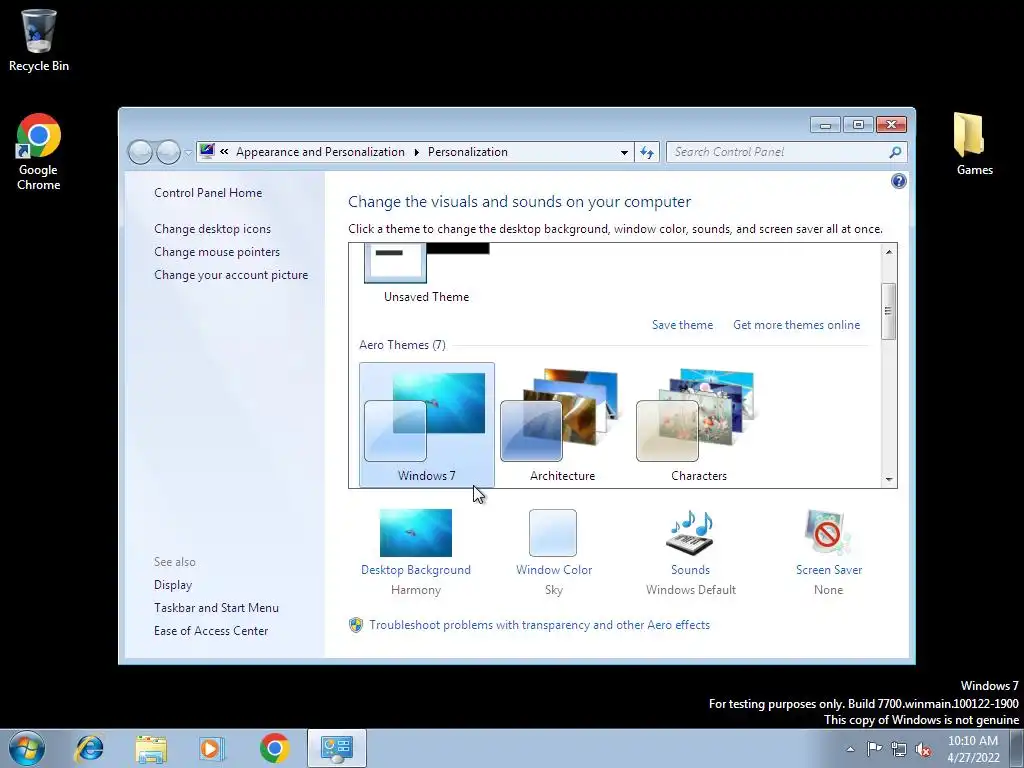The image size is (1024, 768).
Task: Click Troubleshoot problems with transparency link
Action: coord(539,625)
